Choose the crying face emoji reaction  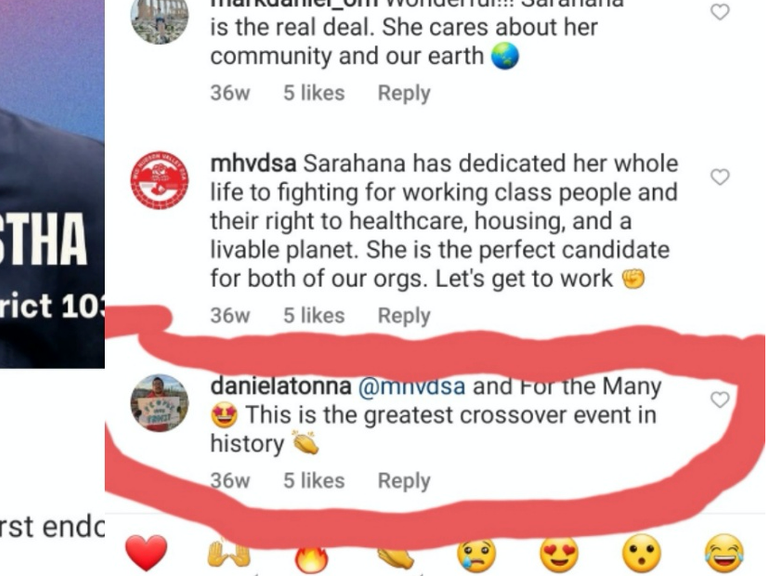click(476, 554)
